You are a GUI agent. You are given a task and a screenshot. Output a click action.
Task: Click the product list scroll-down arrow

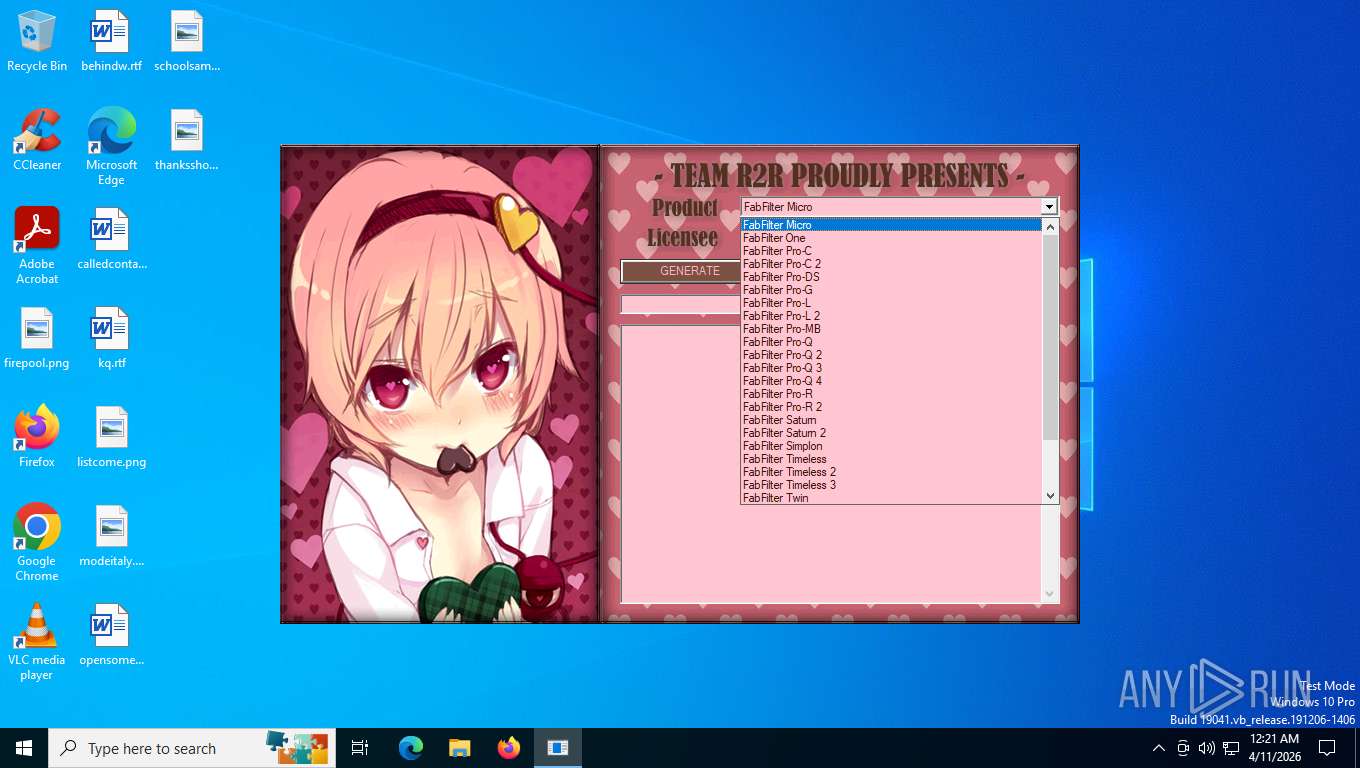pos(1050,495)
